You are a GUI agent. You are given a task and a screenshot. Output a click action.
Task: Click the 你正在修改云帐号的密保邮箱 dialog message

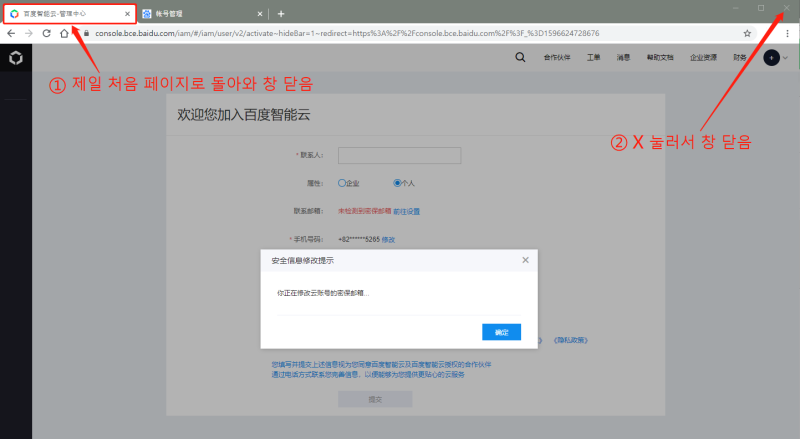(x=323, y=293)
